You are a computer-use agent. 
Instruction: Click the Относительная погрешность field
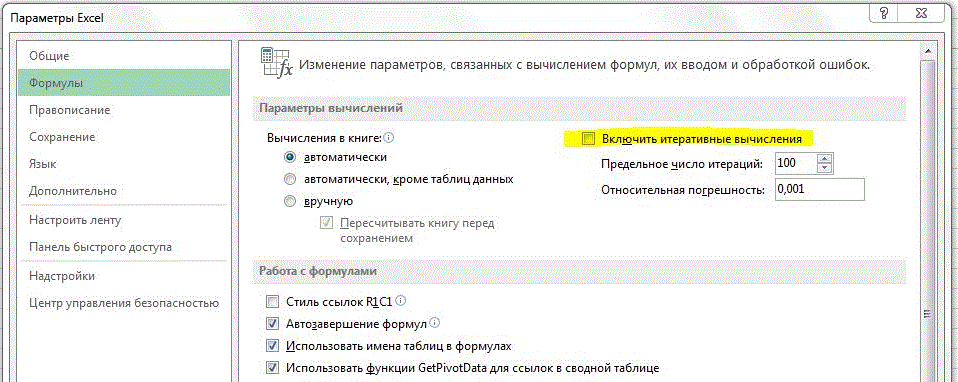pos(819,189)
